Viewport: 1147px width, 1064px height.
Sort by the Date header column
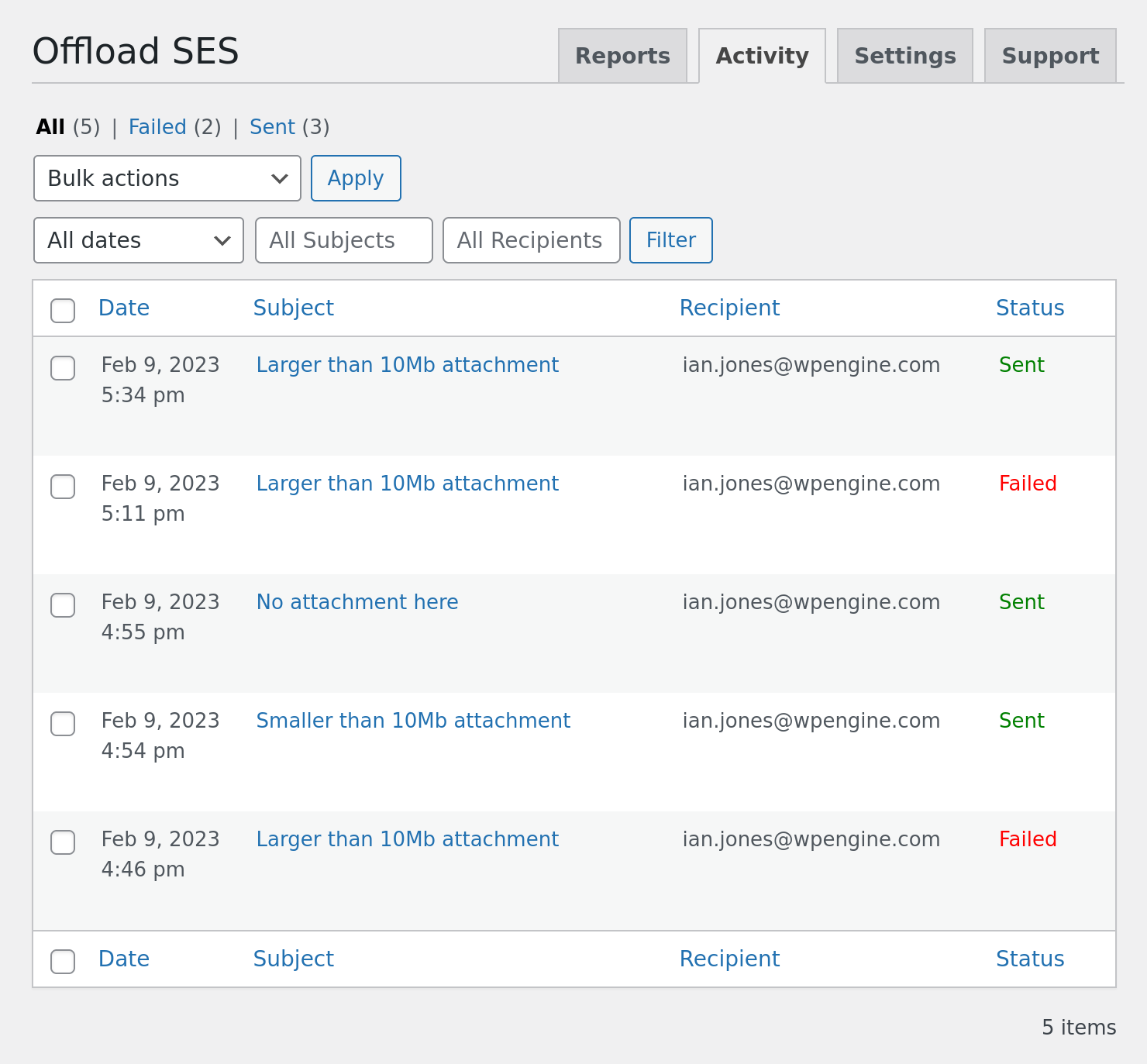[x=124, y=308]
